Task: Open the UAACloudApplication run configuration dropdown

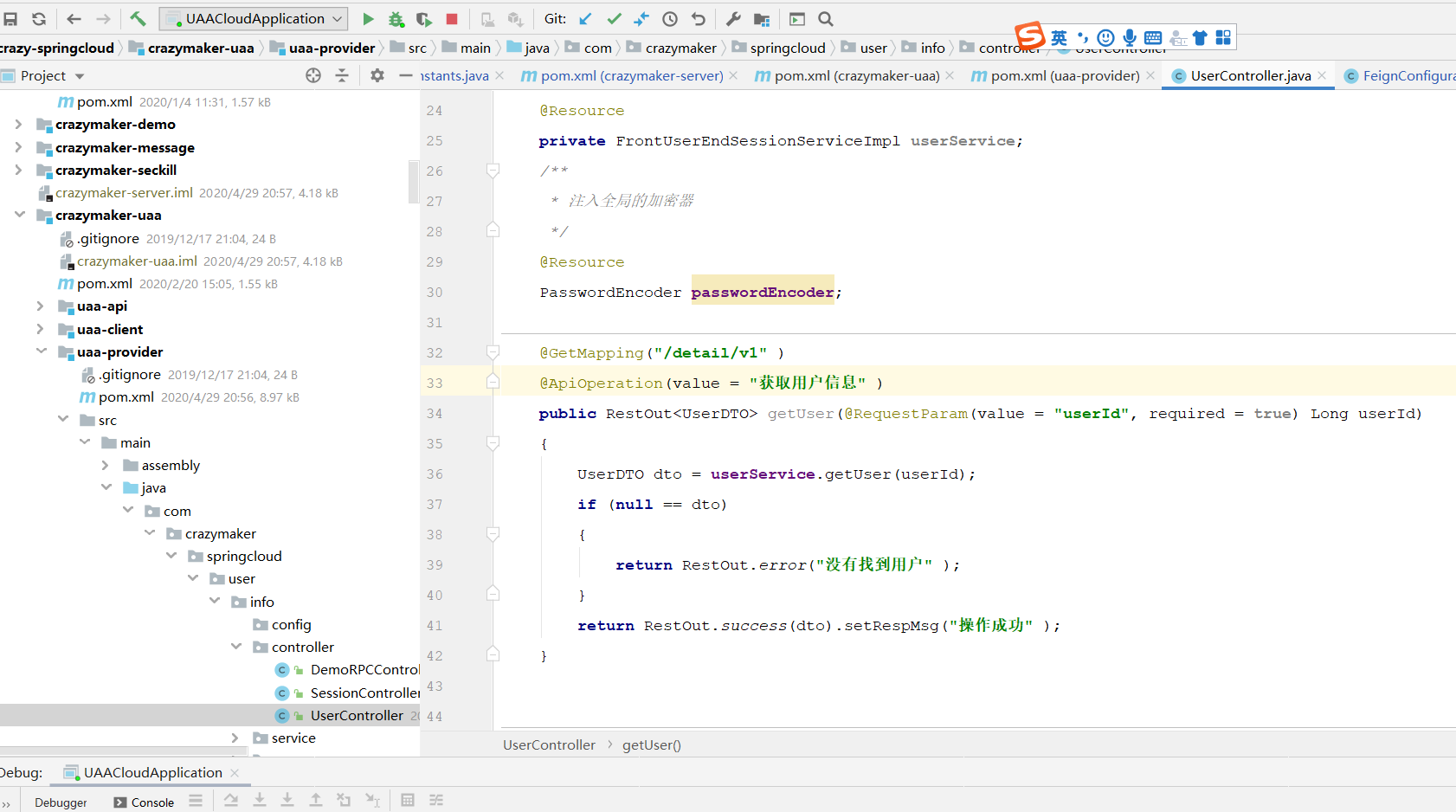Action: tap(254, 19)
